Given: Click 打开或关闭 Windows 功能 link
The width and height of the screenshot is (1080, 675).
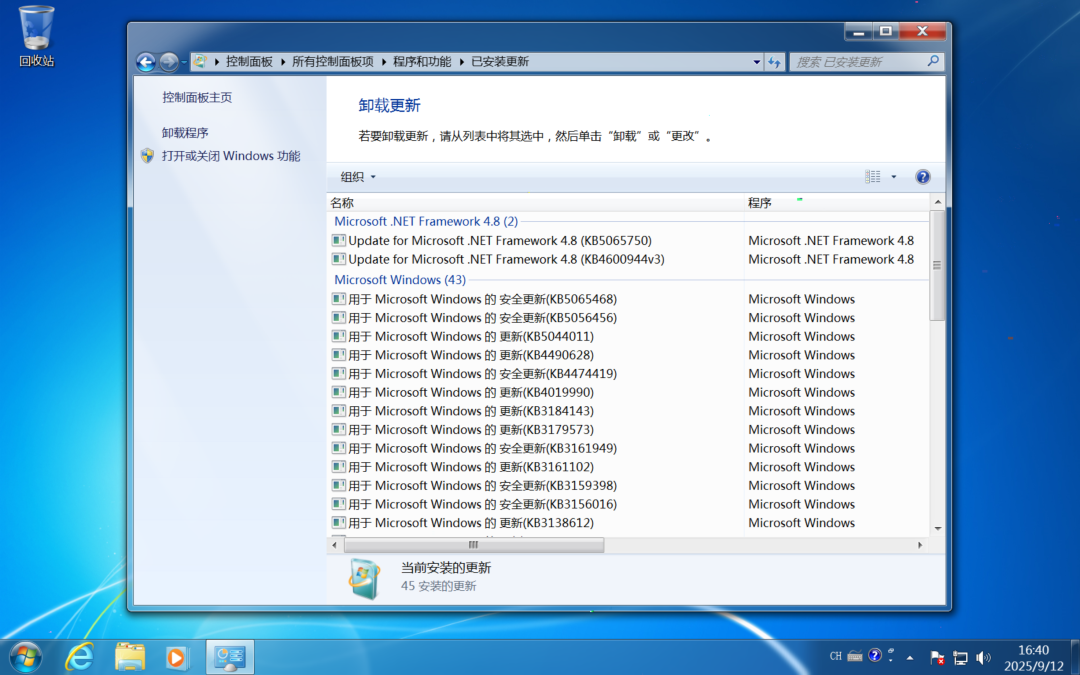Looking at the screenshot, I should click(231, 156).
